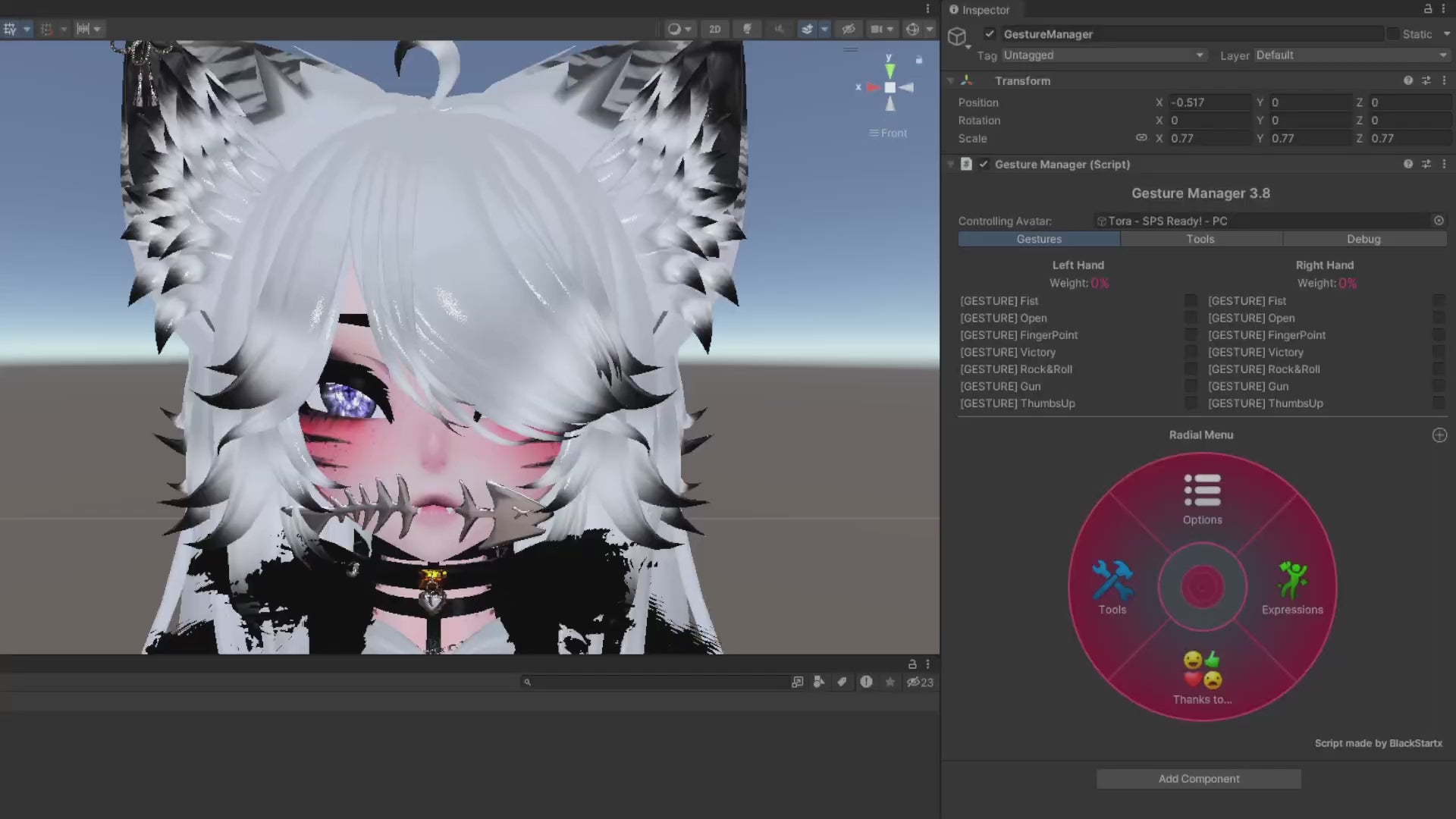1456x819 pixels.
Task: Uncheck the GestureManager active checkbox
Action: point(990,34)
